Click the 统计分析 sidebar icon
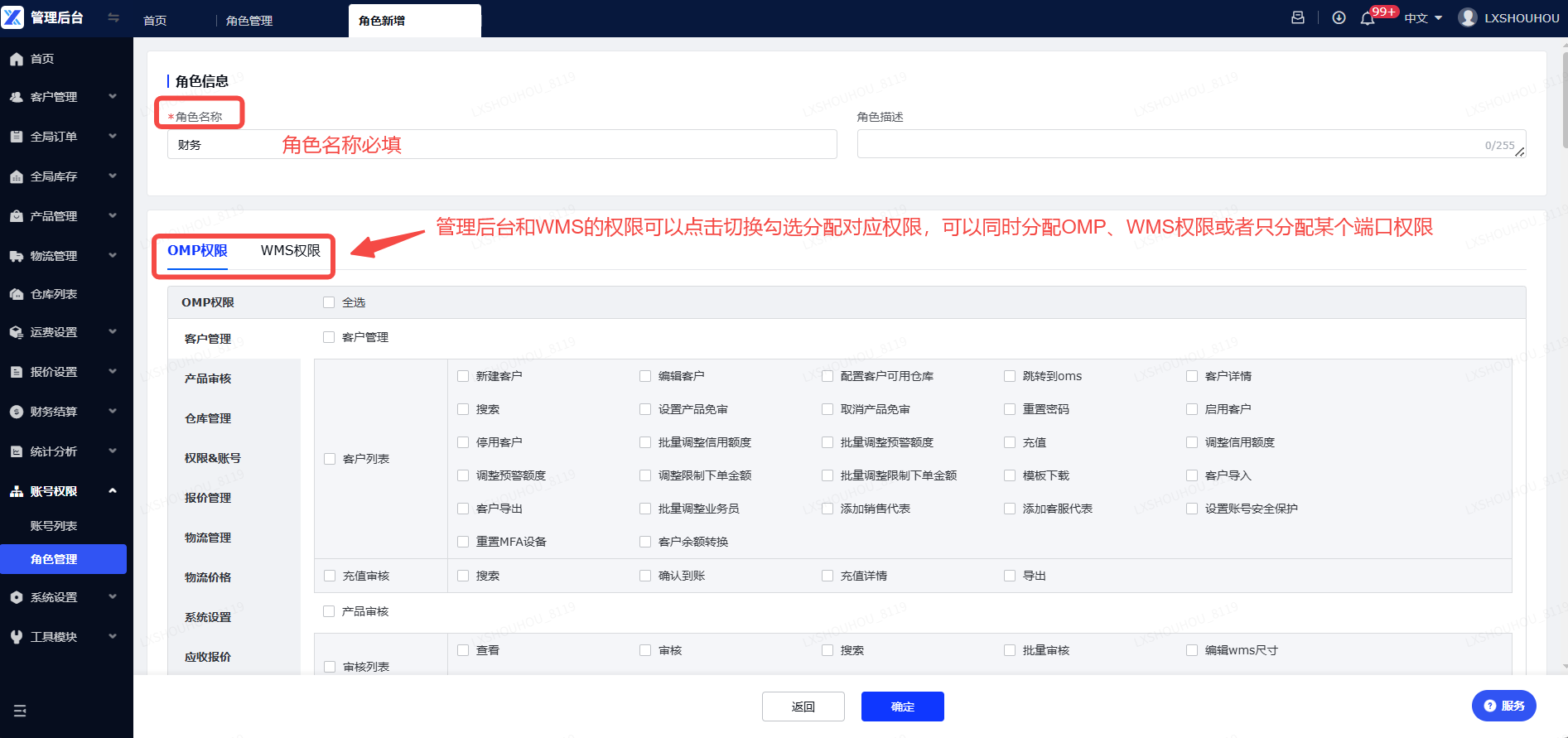This screenshot has width=1568, height=738. (17, 451)
